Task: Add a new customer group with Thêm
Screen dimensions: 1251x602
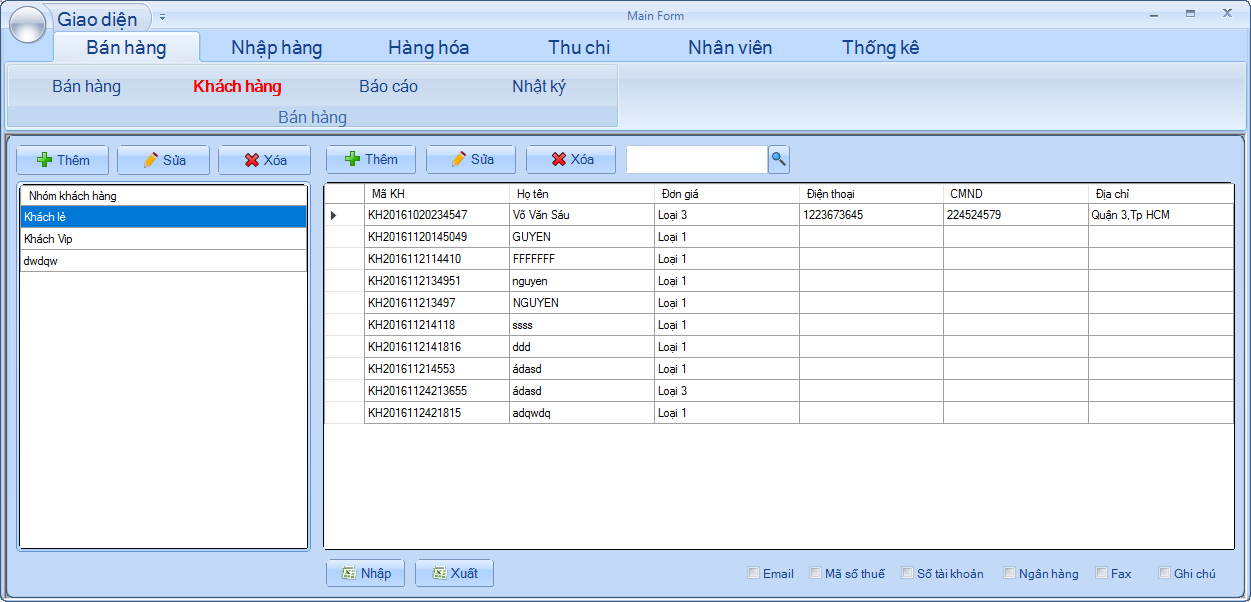Action: [63, 160]
